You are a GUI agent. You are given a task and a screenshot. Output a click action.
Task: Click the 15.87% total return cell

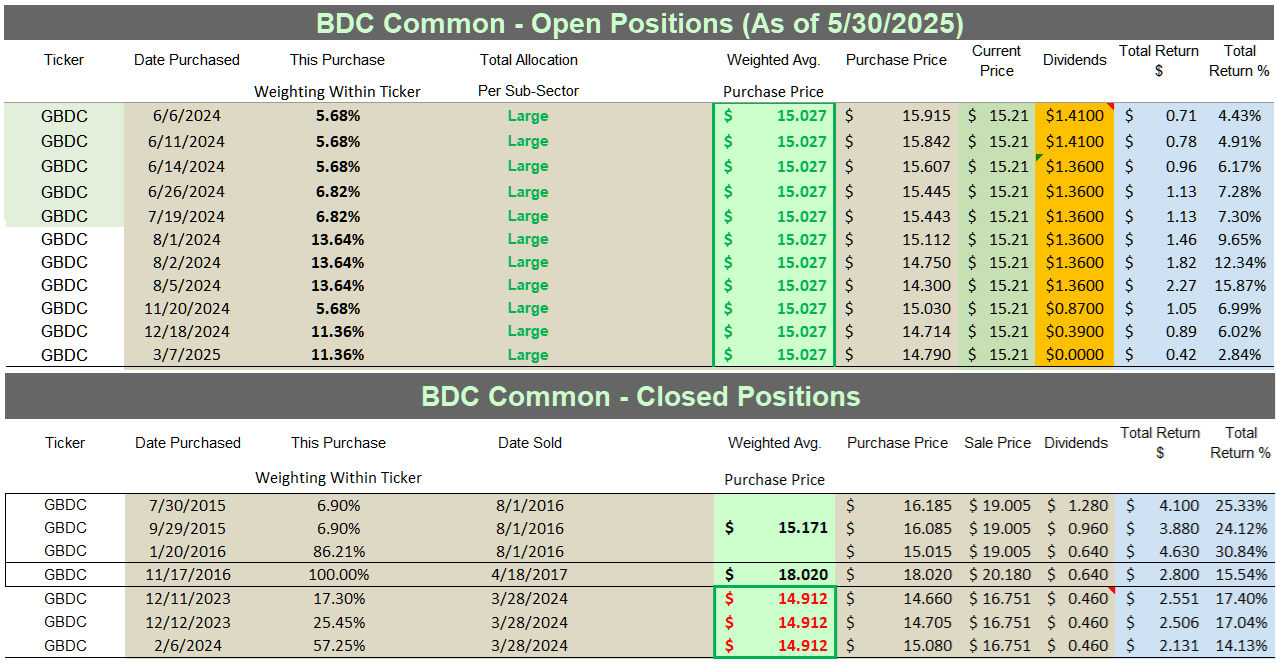point(1241,285)
